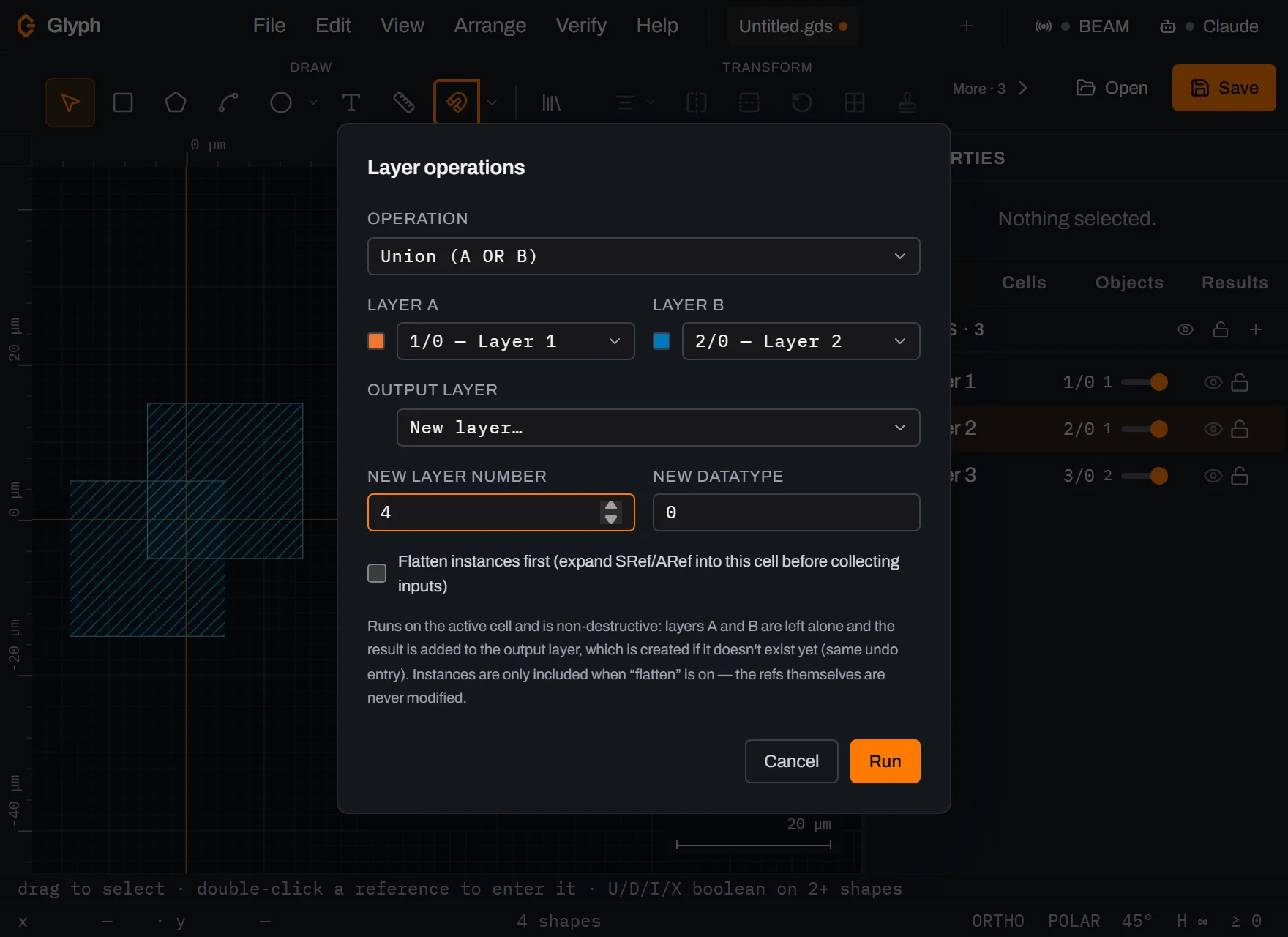Select the Polygon draw tool

[176, 102]
